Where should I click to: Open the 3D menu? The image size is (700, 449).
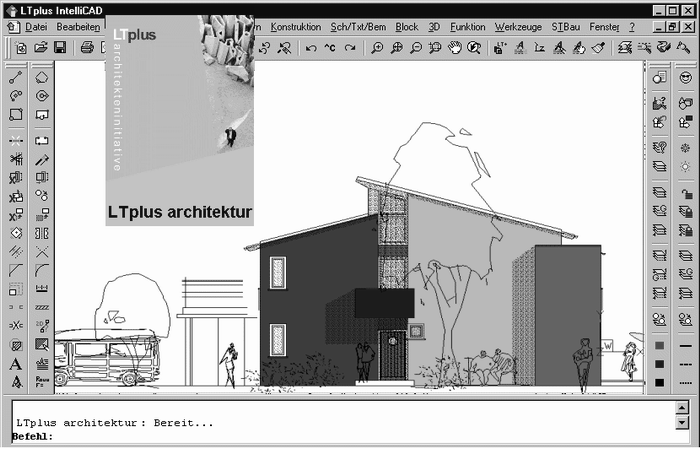click(x=434, y=27)
